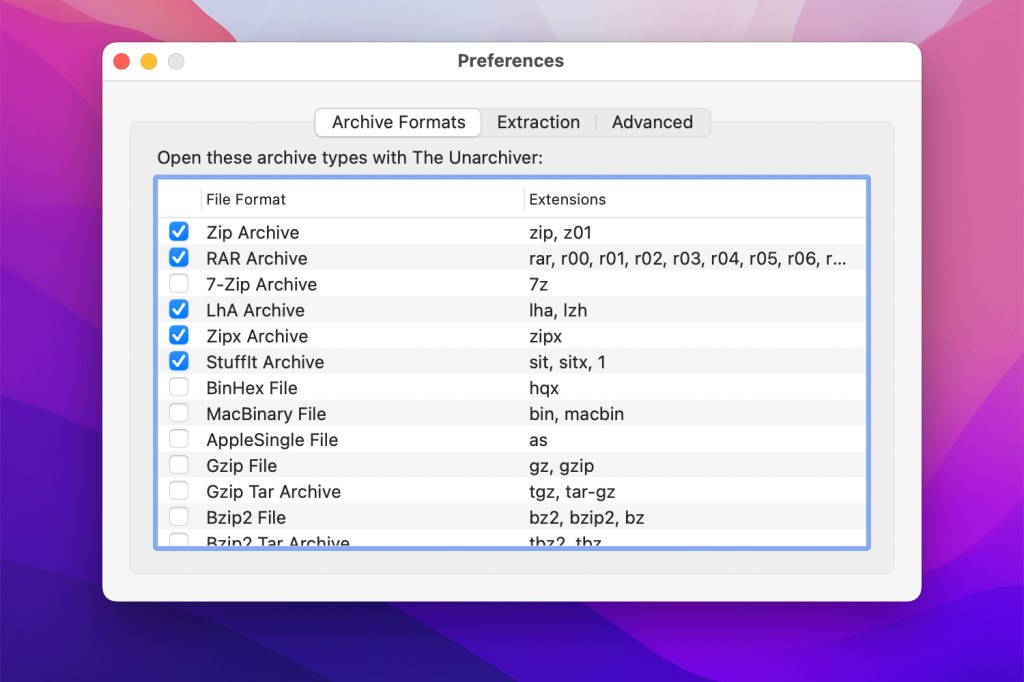Image resolution: width=1024 pixels, height=682 pixels.
Task: Click the 'sit, sitx, 1' extensions cell
Action: tap(568, 363)
